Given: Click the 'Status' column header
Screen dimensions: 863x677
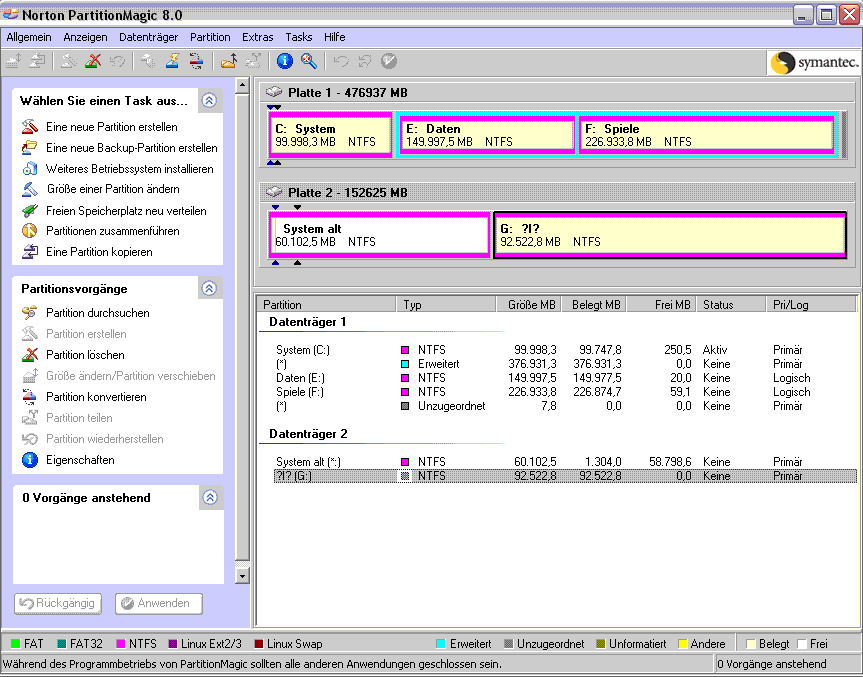Looking at the screenshot, I should [731, 304].
